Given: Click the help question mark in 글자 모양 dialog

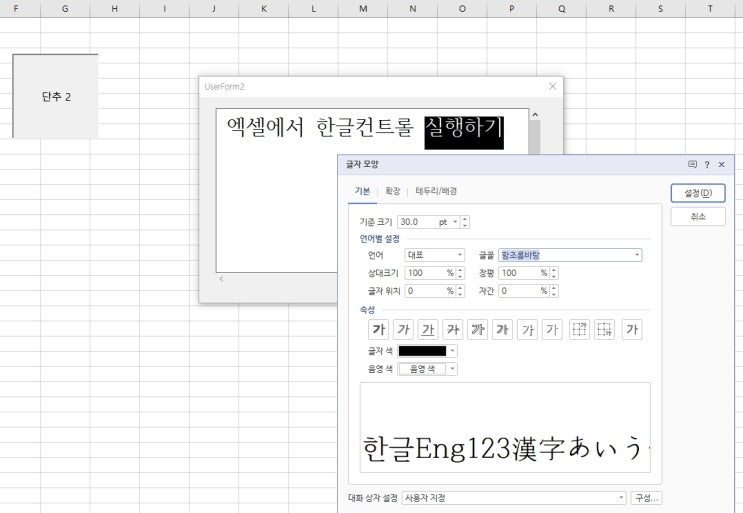Looking at the screenshot, I should pos(707,164).
